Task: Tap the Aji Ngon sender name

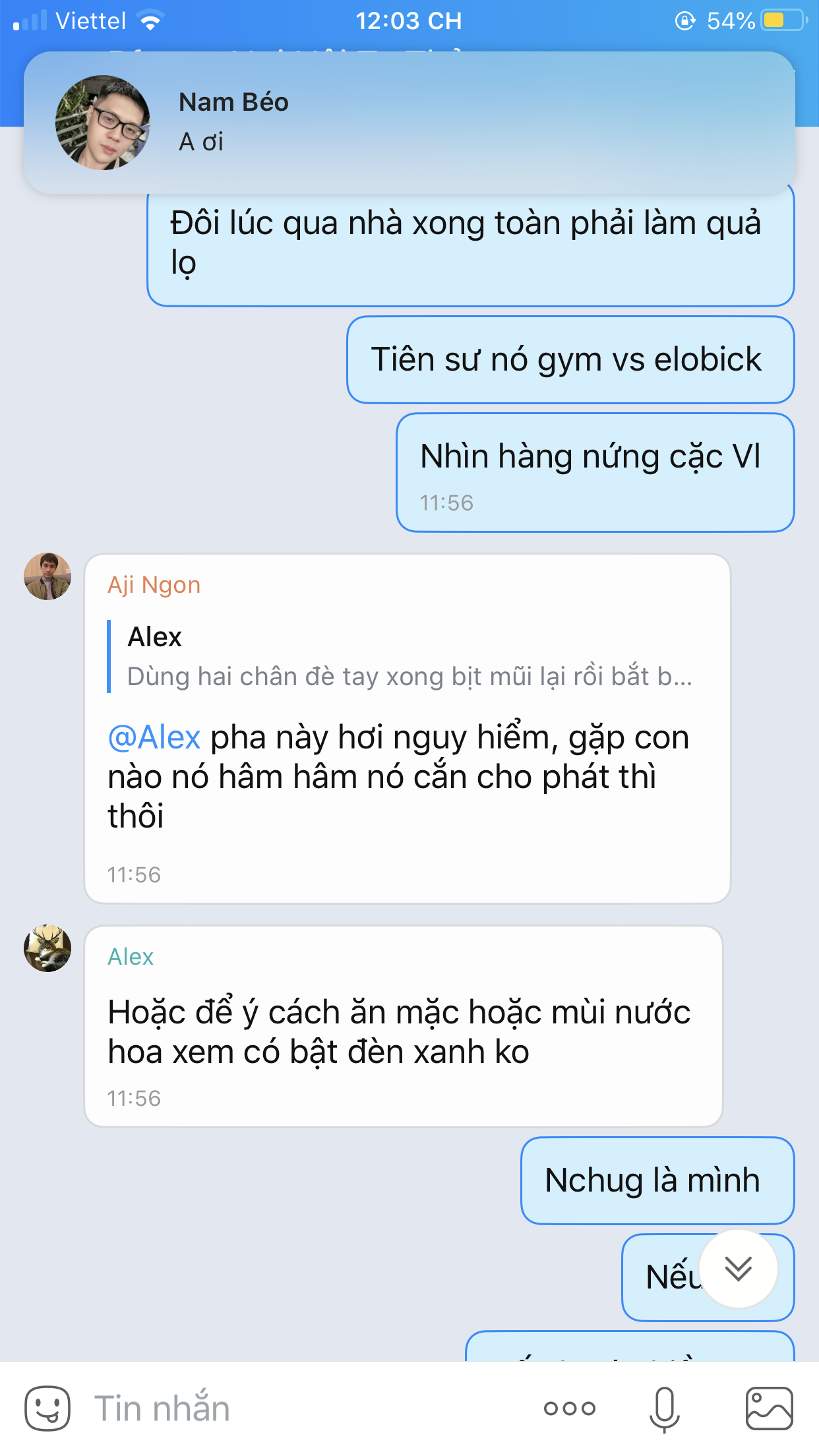Action: pyautogui.click(x=154, y=585)
